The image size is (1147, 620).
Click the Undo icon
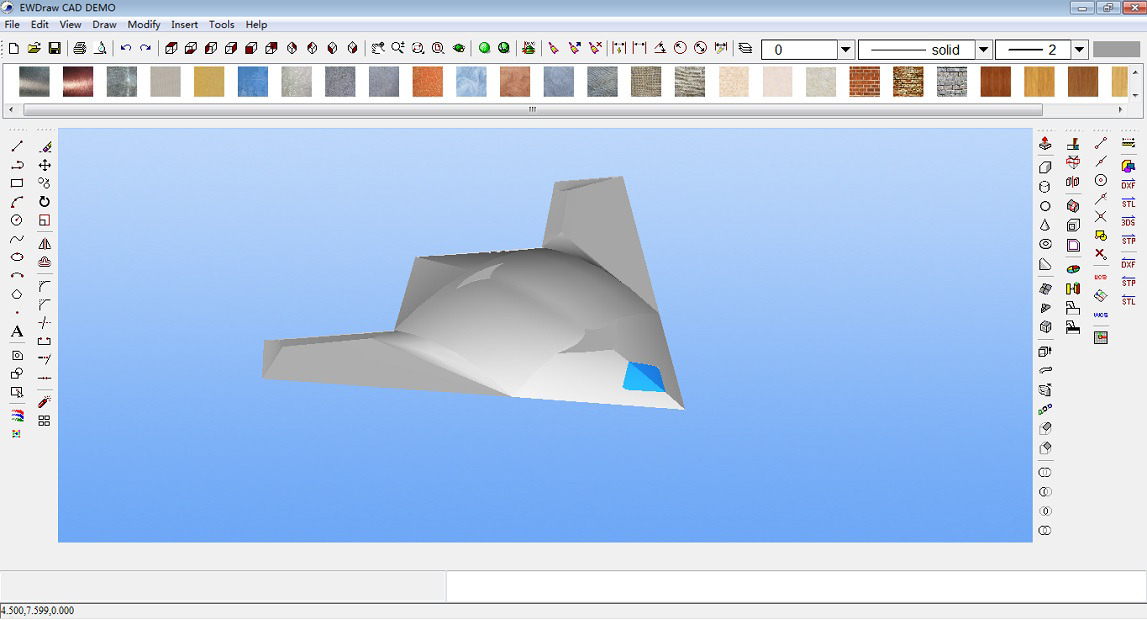coord(124,47)
